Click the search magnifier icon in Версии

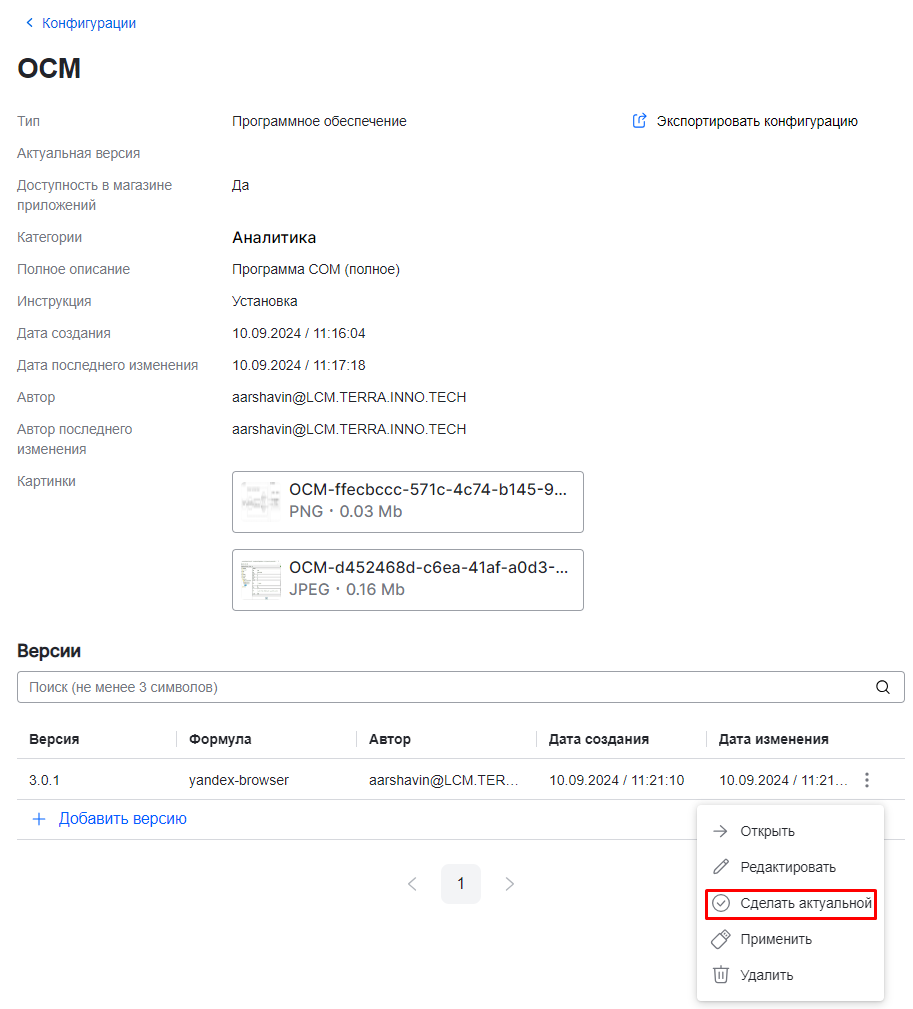pos(882,687)
